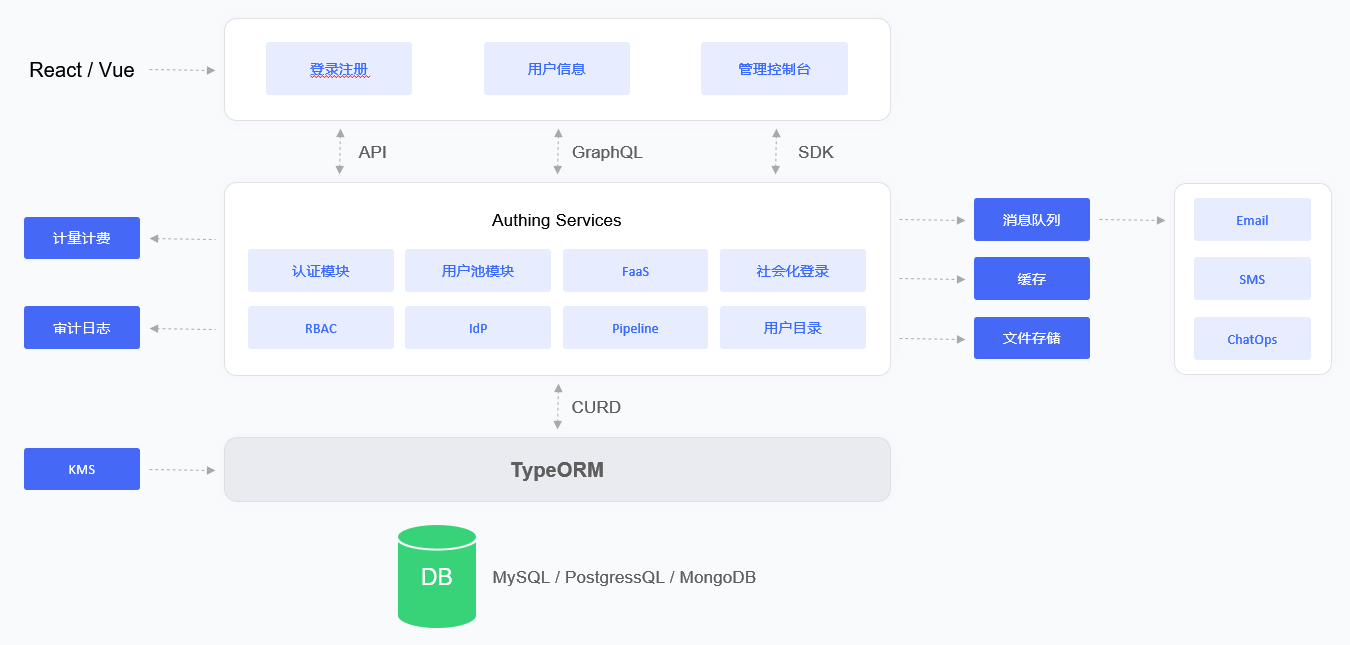Select the 文件存储 box
1350x645 pixels.
1032,338
